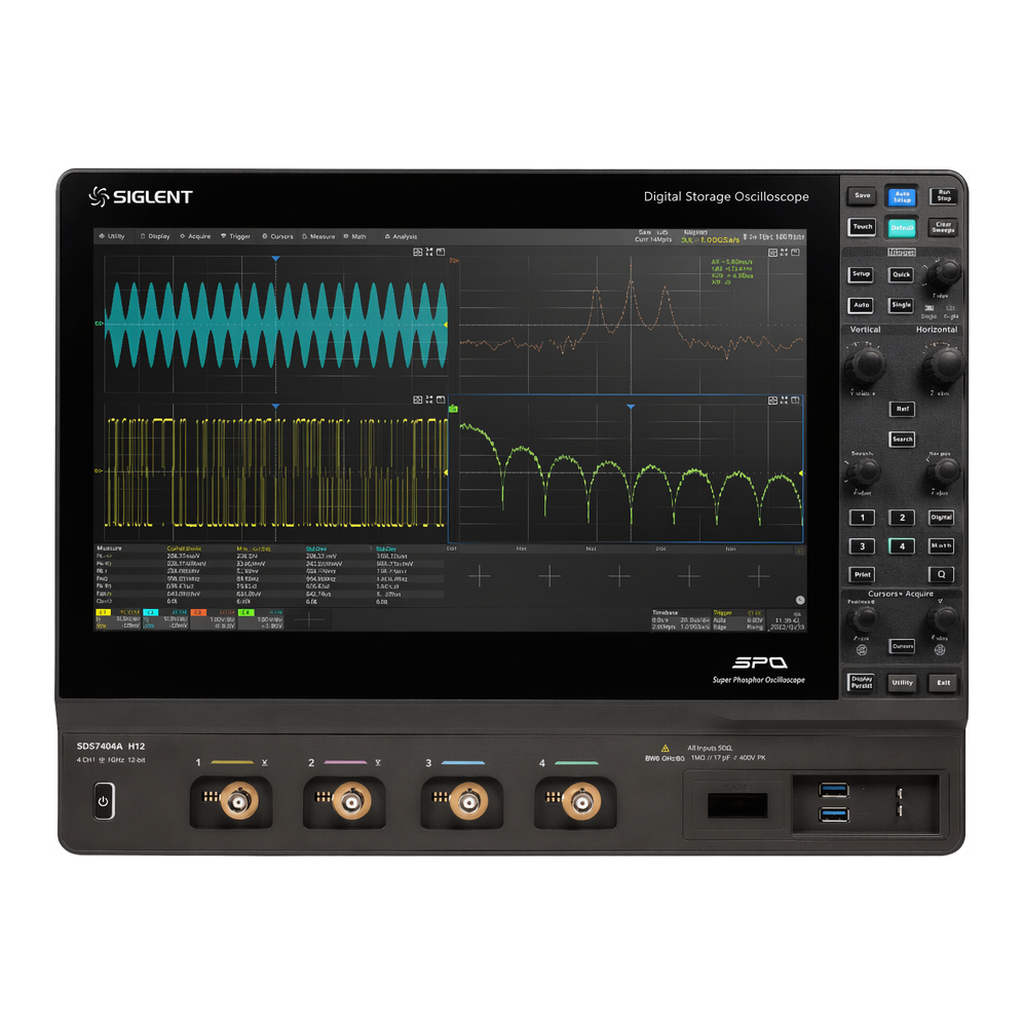The image size is (1024, 1024).
Task: Toggle the lit channel 4 hardware button
Action: pos(902,546)
